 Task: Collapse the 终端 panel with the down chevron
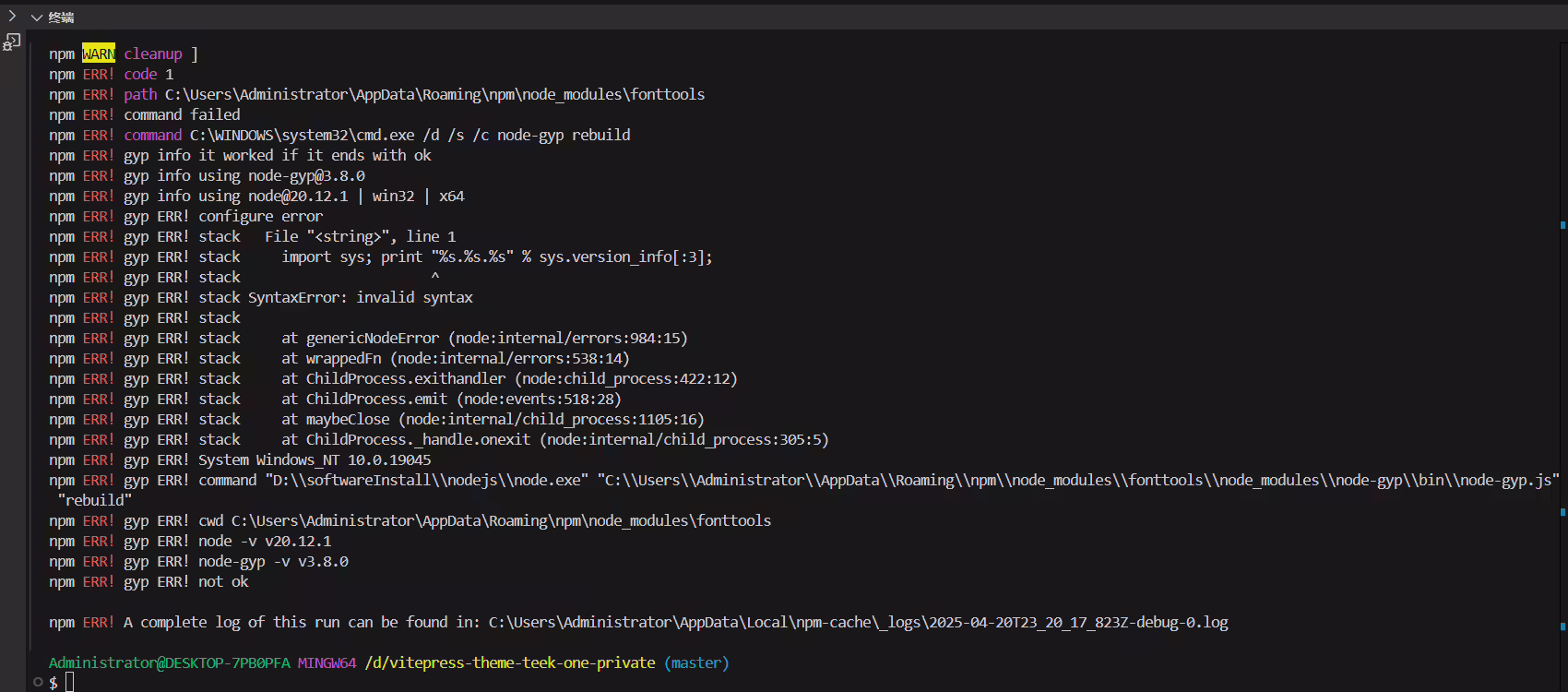point(37,18)
